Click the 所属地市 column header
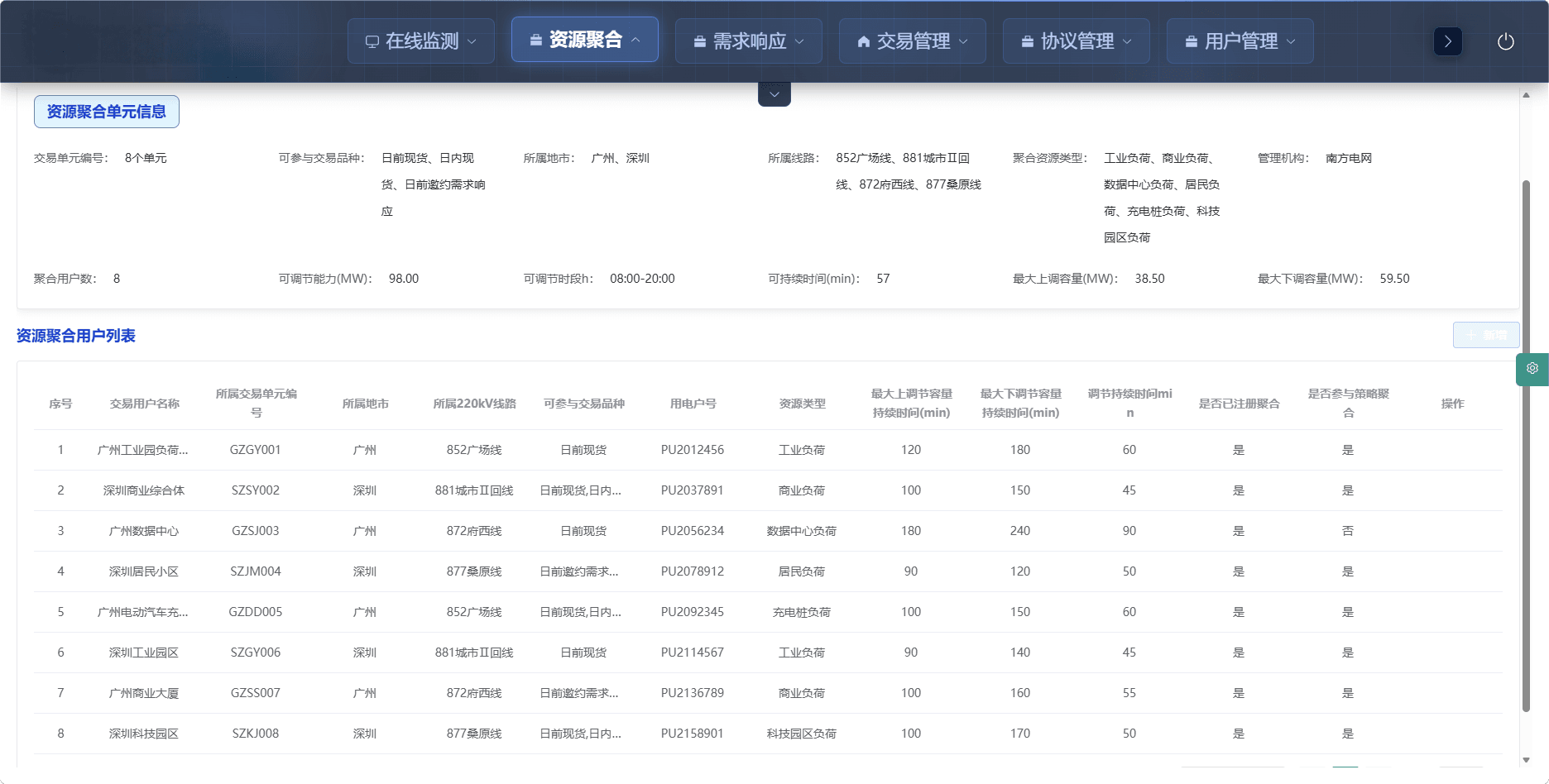Viewport: 1549px width, 784px height. pyautogui.click(x=365, y=404)
